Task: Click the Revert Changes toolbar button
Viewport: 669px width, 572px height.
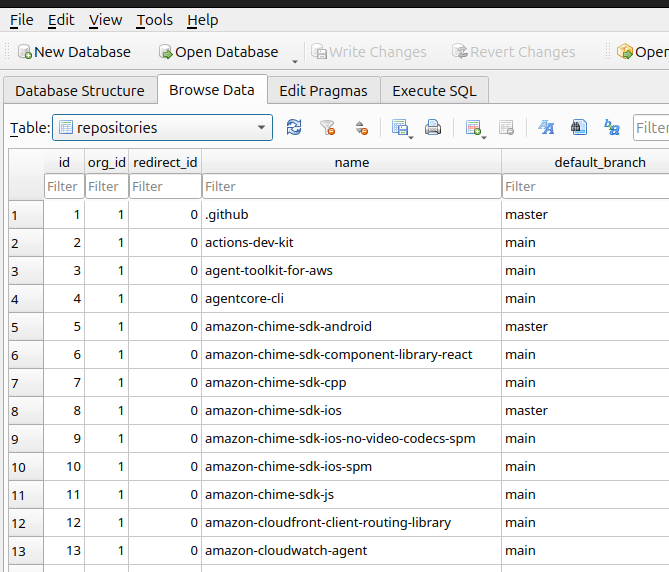Action: (x=514, y=52)
